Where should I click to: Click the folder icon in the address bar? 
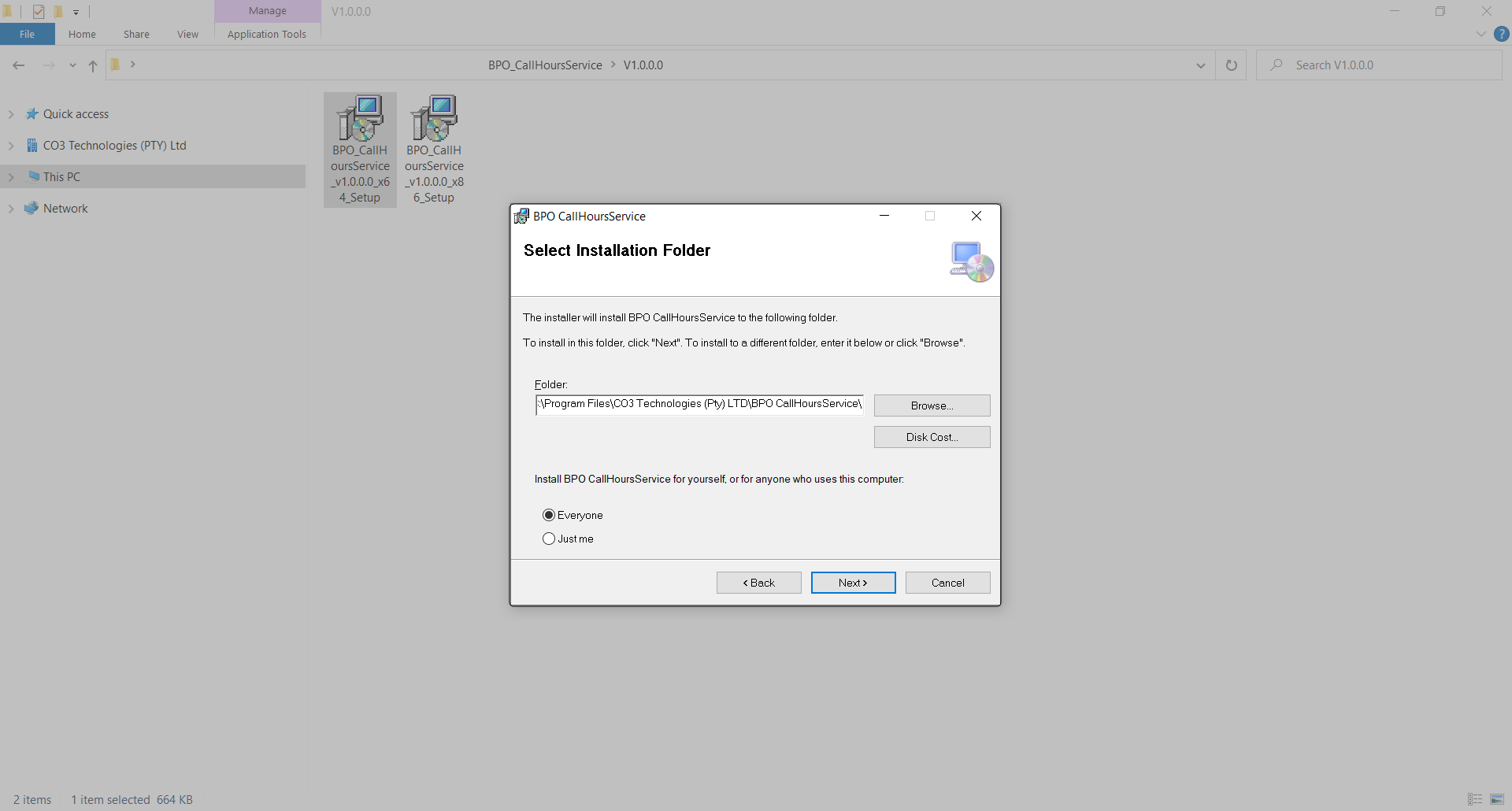click(116, 65)
